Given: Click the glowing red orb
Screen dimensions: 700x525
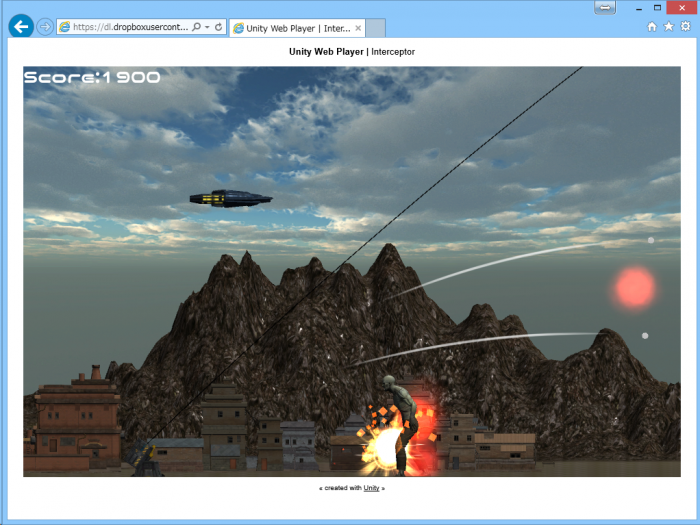Looking at the screenshot, I should [634, 288].
